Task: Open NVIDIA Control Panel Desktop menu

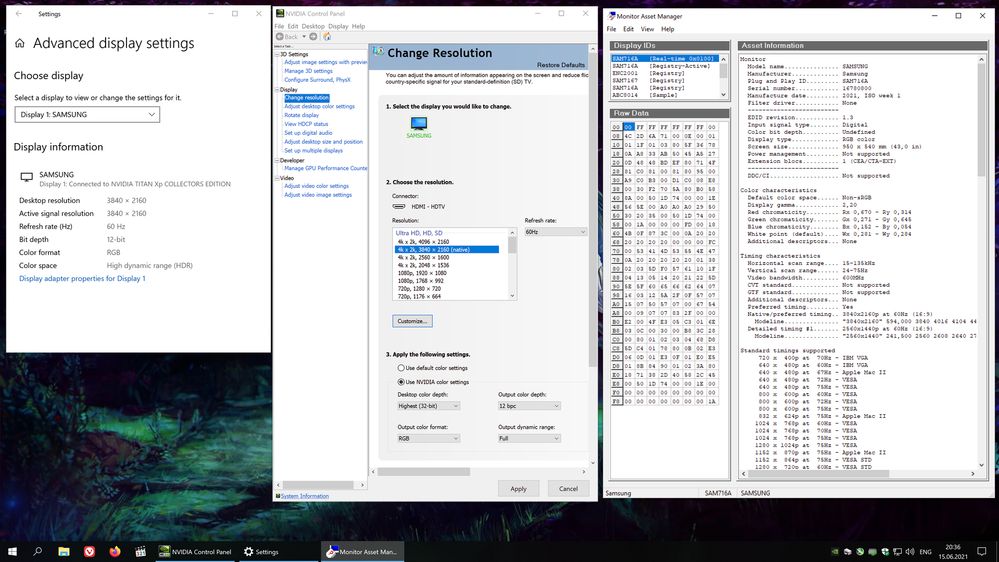Action: [x=313, y=26]
